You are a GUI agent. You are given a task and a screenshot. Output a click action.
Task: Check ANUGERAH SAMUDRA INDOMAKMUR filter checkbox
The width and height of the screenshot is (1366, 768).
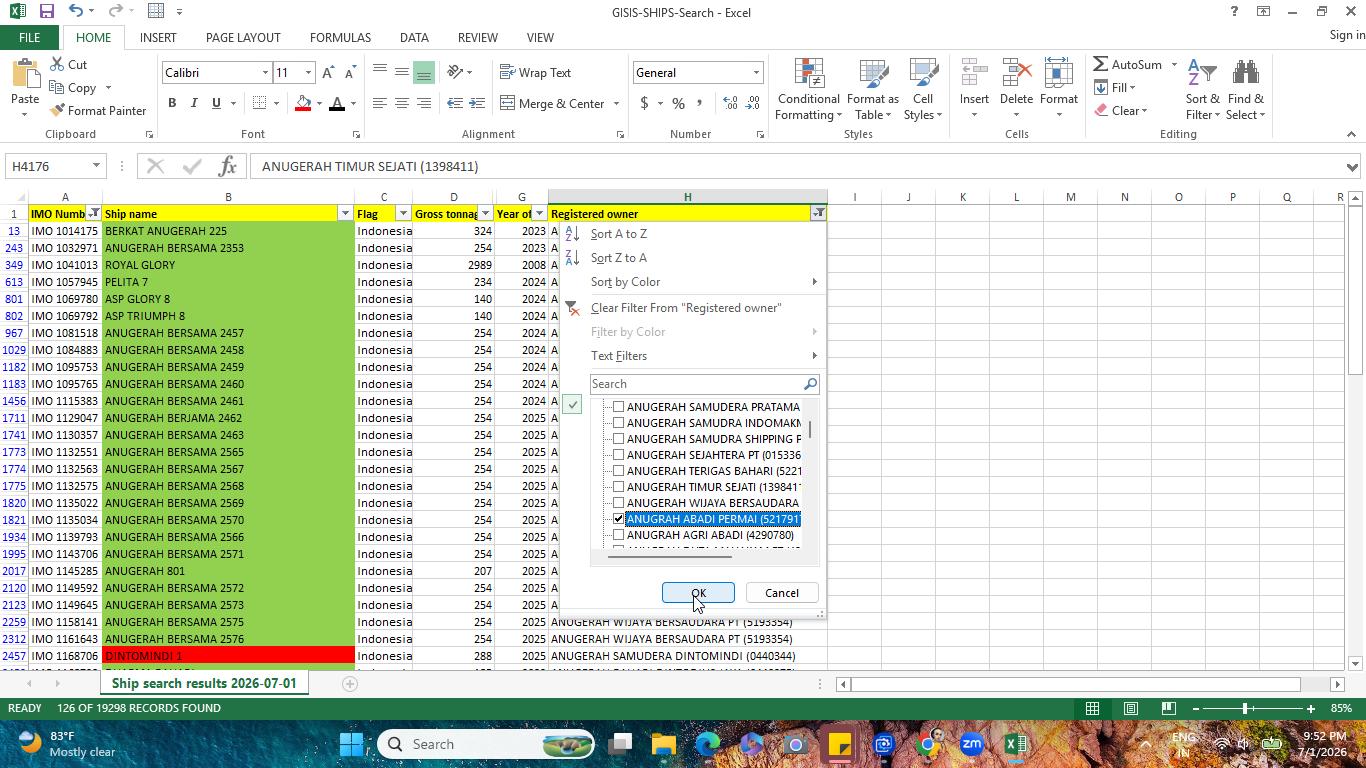point(618,423)
